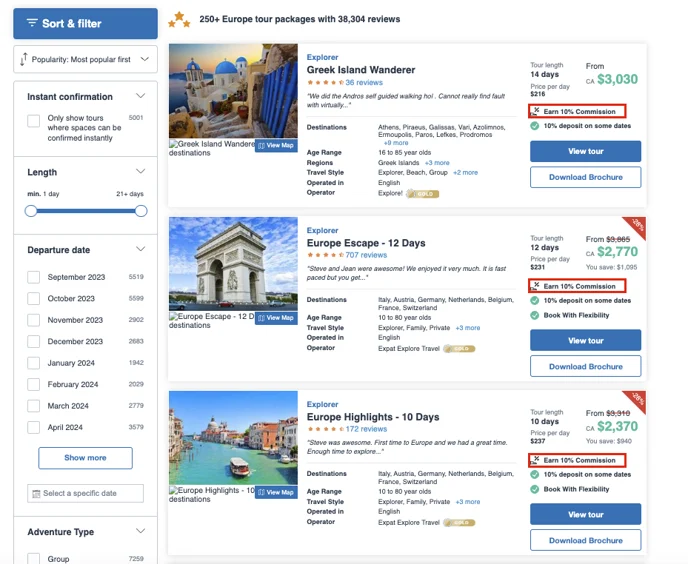Download Brochure for Europe Highlights - 10 Days
The height and width of the screenshot is (564, 688).
[585, 540]
